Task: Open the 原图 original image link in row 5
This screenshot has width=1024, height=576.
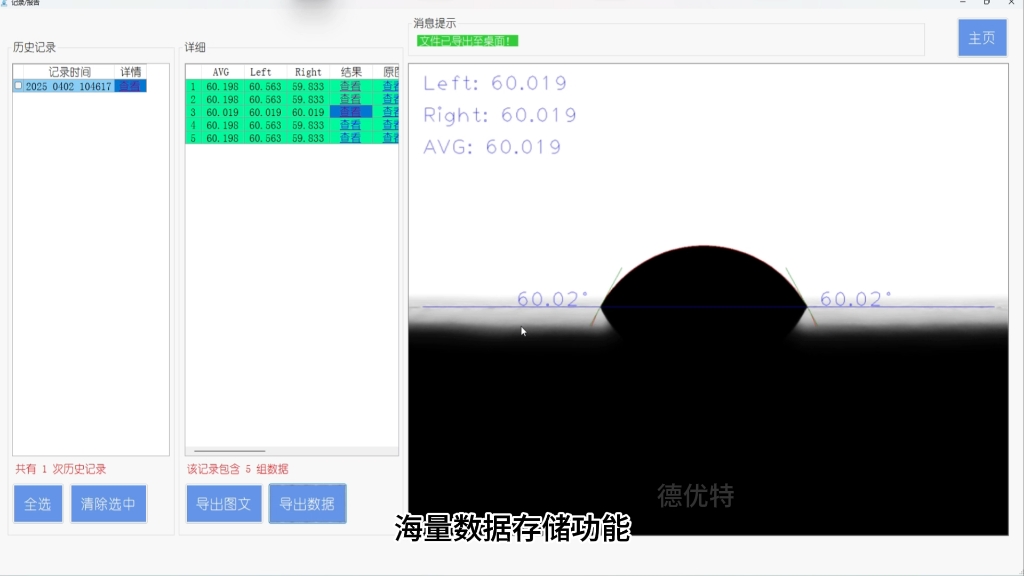Action: tap(391, 138)
